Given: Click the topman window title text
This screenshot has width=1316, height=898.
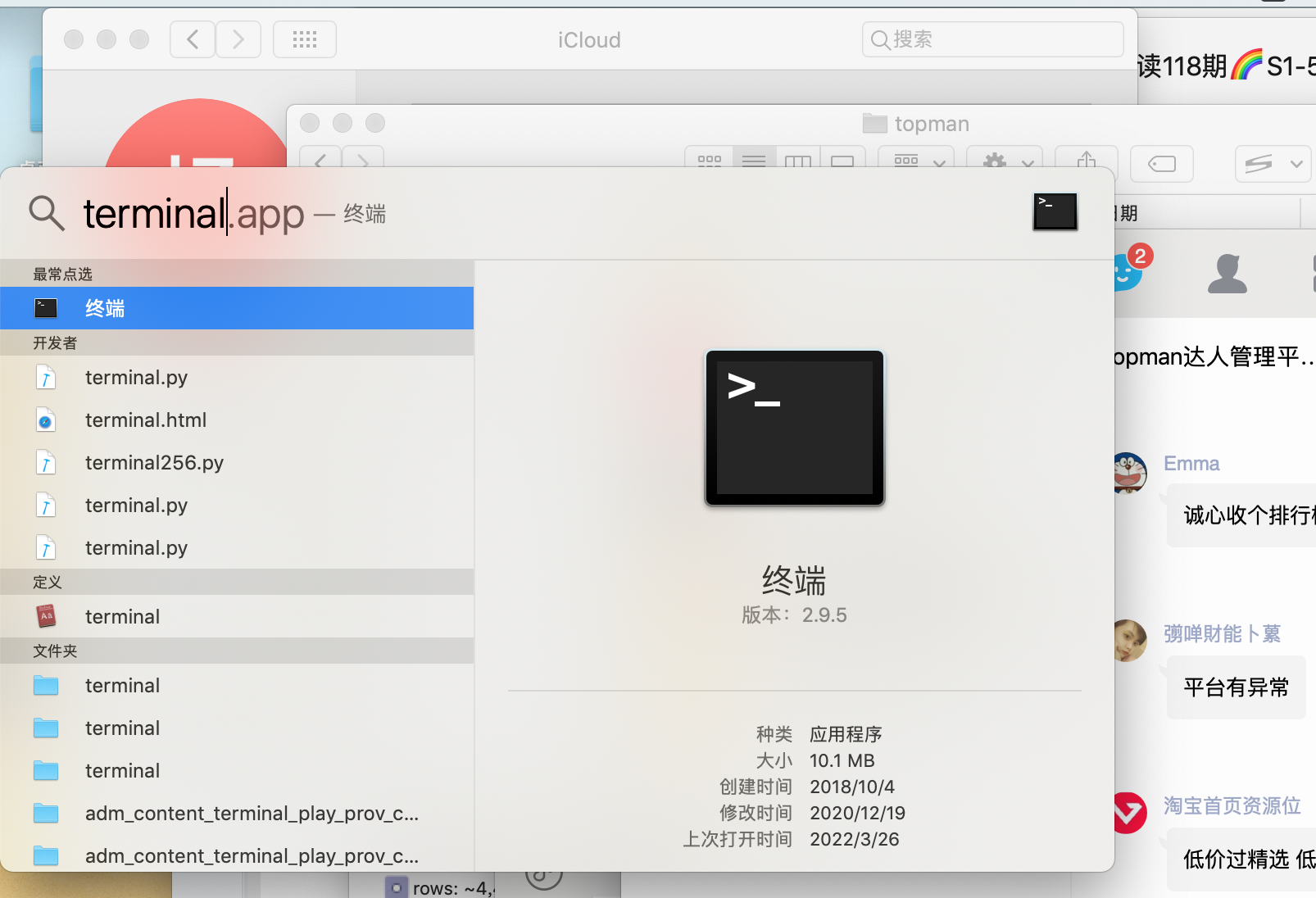Looking at the screenshot, I should point(932,124).
